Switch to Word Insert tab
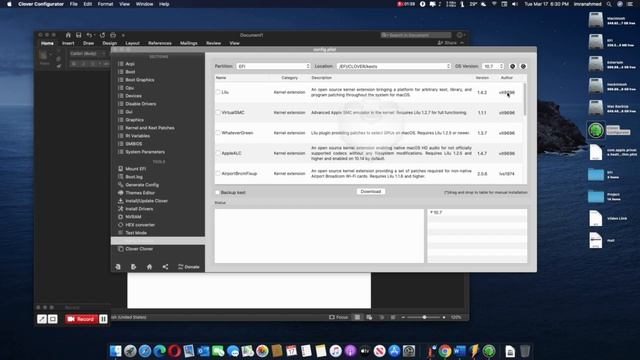640x360 pixels. tap(68, 43)
